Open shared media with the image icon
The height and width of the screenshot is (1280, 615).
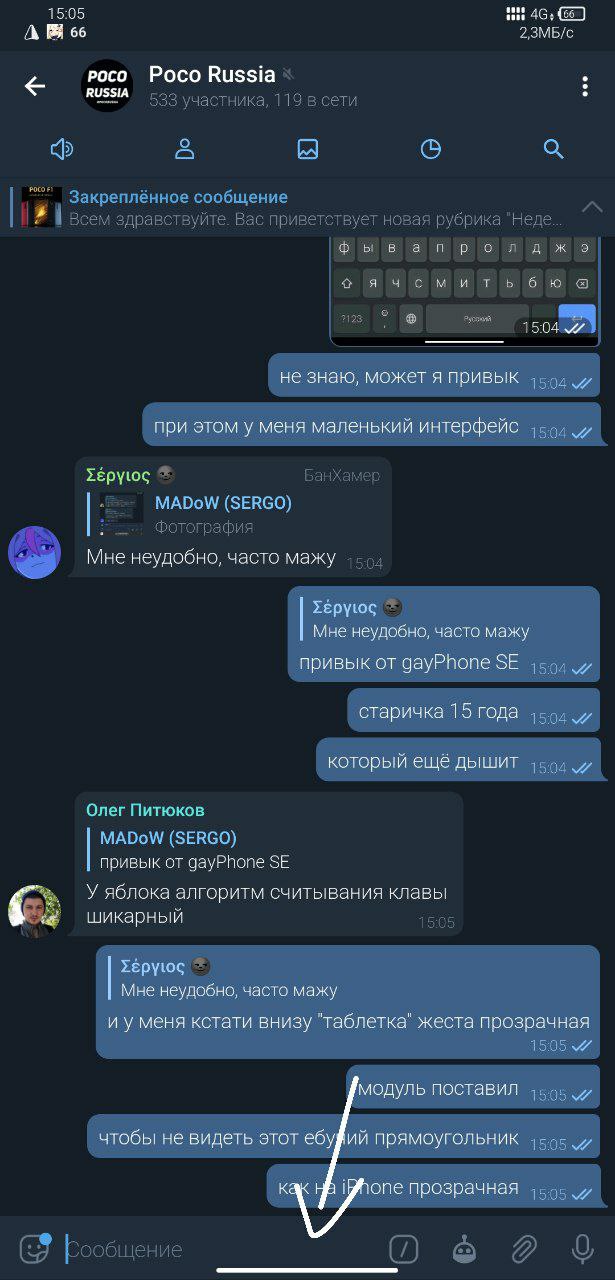tap(308, 149)
